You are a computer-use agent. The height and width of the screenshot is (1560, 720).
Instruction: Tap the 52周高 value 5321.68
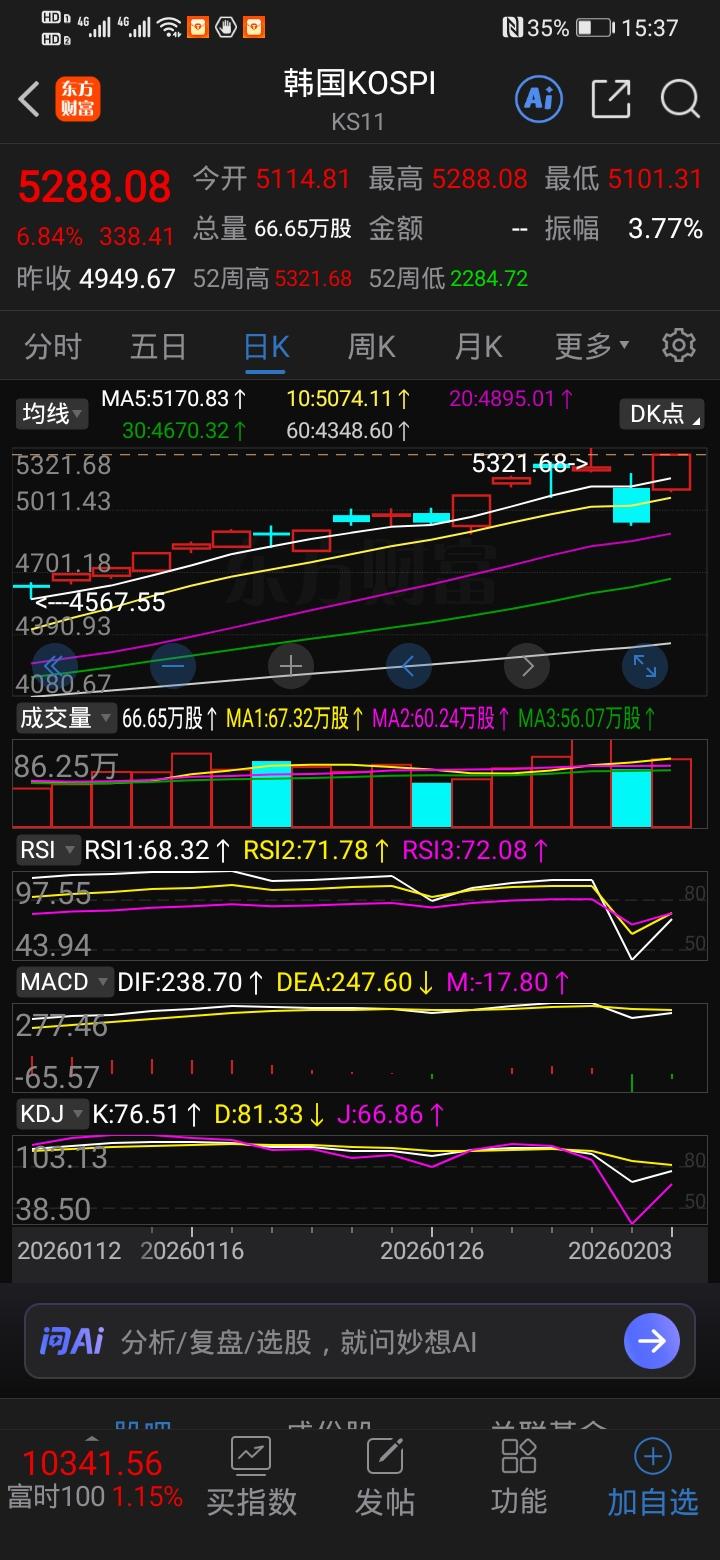(313, 279)
